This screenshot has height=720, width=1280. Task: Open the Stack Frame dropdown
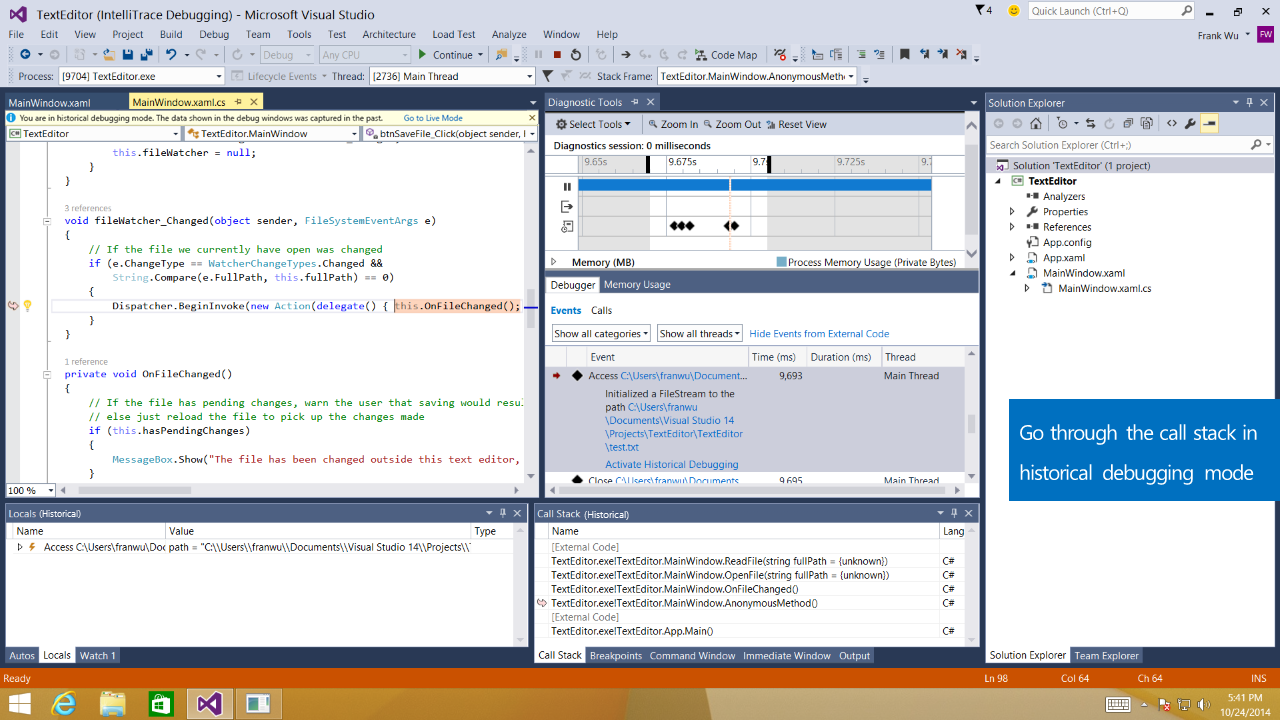pos(757,76)
